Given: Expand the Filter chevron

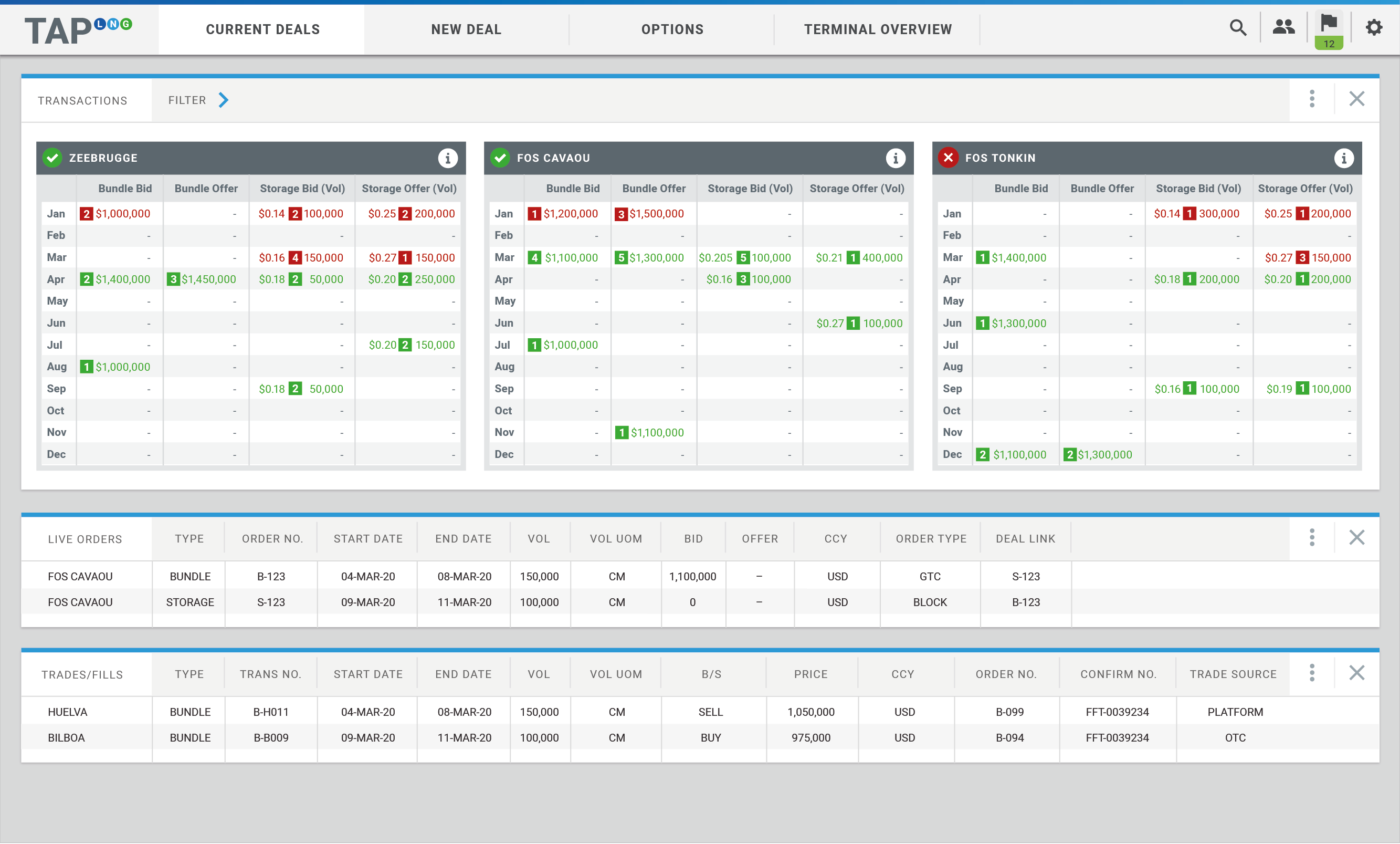Looking at the screenshot, I should click(223, 100).
